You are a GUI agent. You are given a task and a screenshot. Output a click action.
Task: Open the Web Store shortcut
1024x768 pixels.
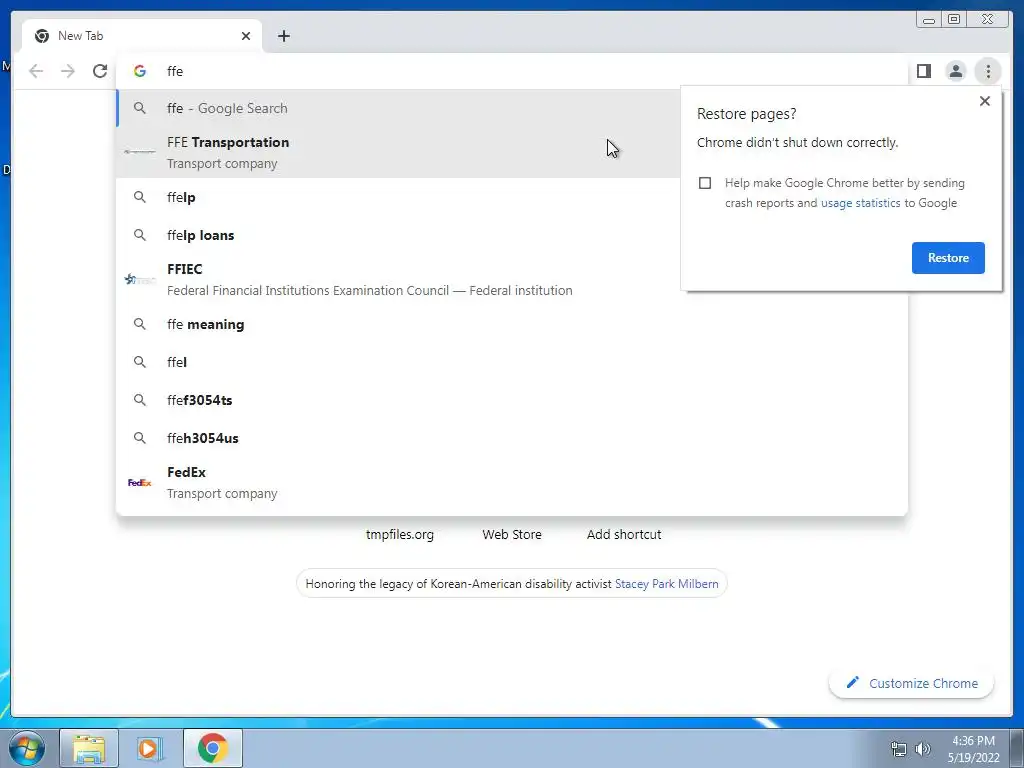(x=512, y=534)
